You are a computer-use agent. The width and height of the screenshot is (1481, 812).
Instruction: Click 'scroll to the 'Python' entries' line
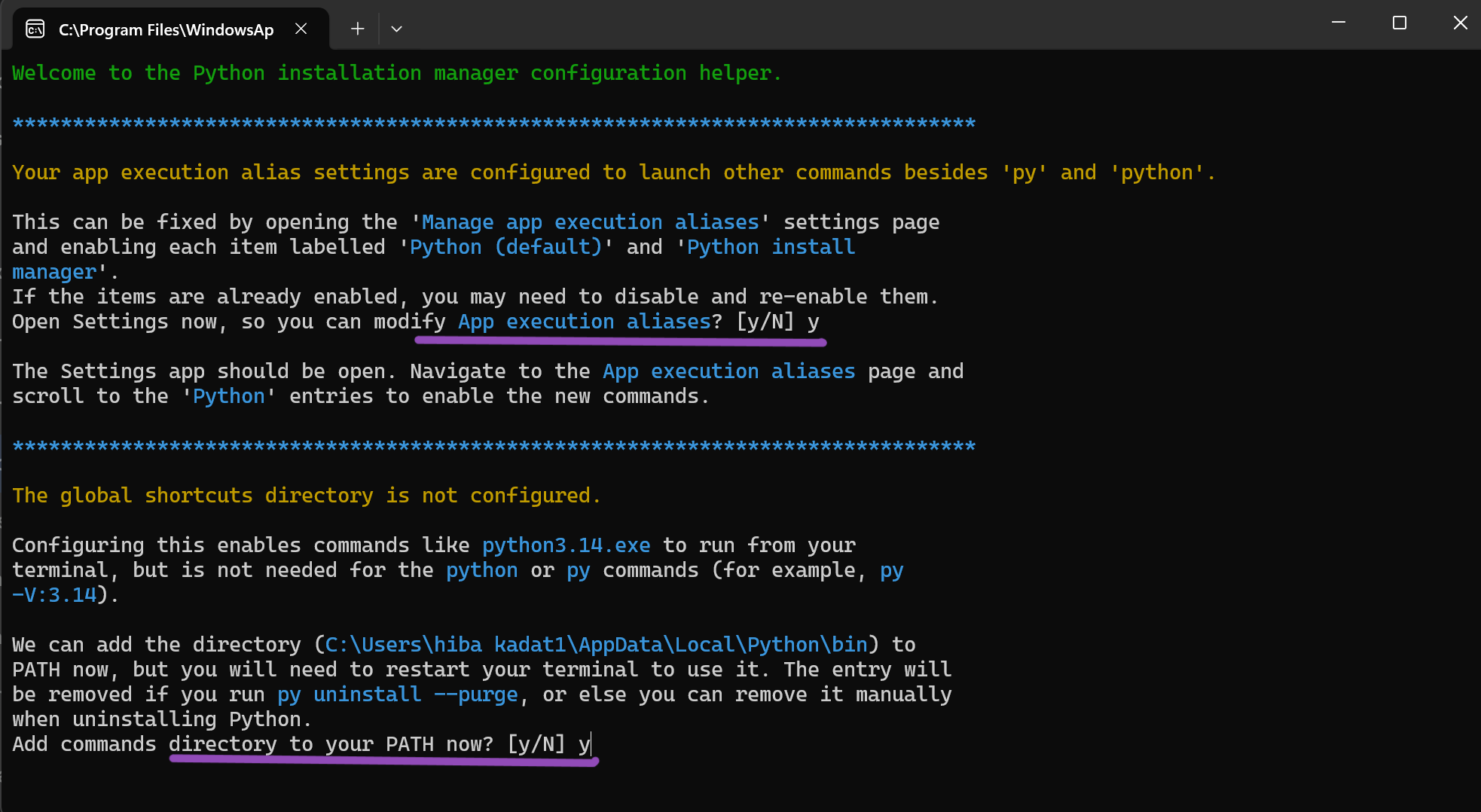[361, 396]
